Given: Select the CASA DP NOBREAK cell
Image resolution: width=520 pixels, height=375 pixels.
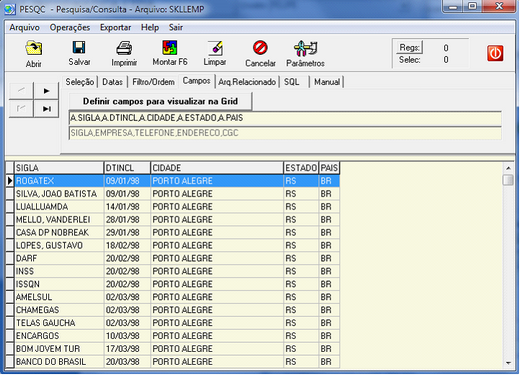Looking at the screenshot, I should 59,232.
